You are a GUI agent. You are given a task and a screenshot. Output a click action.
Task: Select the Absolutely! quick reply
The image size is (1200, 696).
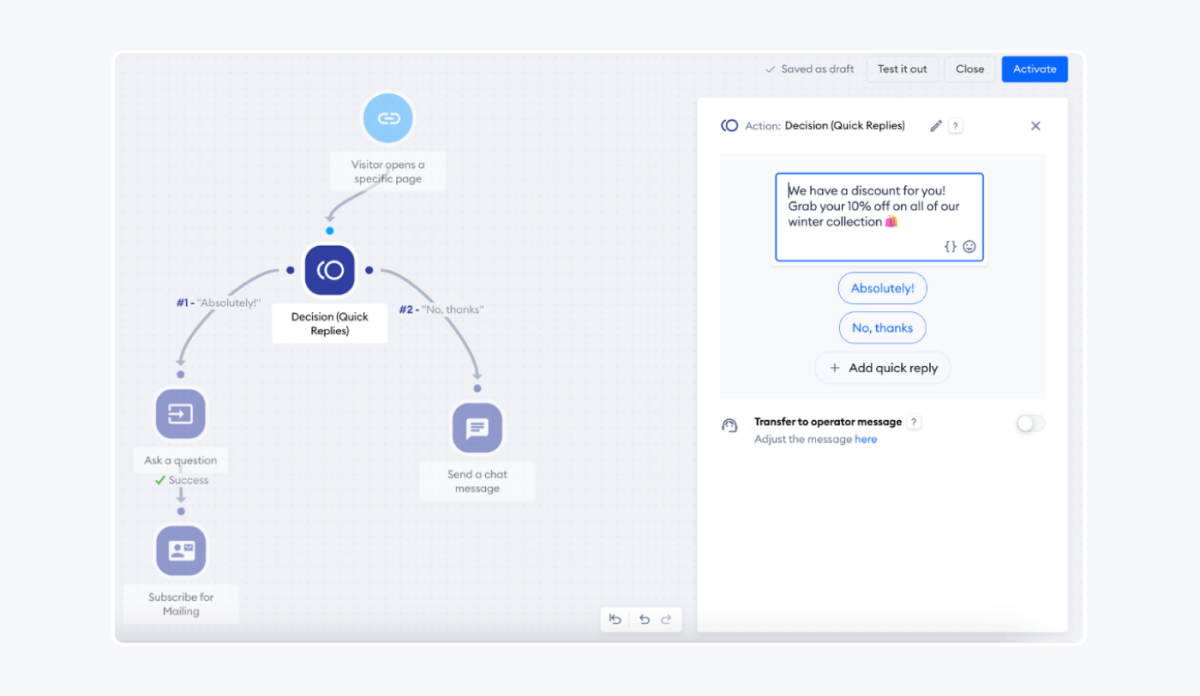click(x=882, y=288)
